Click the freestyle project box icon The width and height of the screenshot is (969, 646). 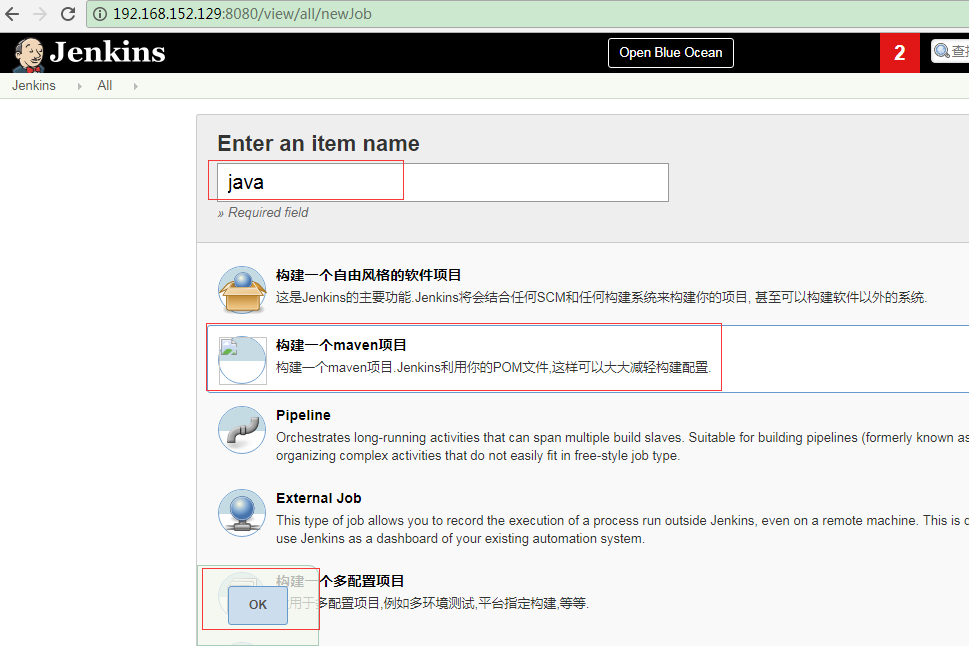coord(242,289)
